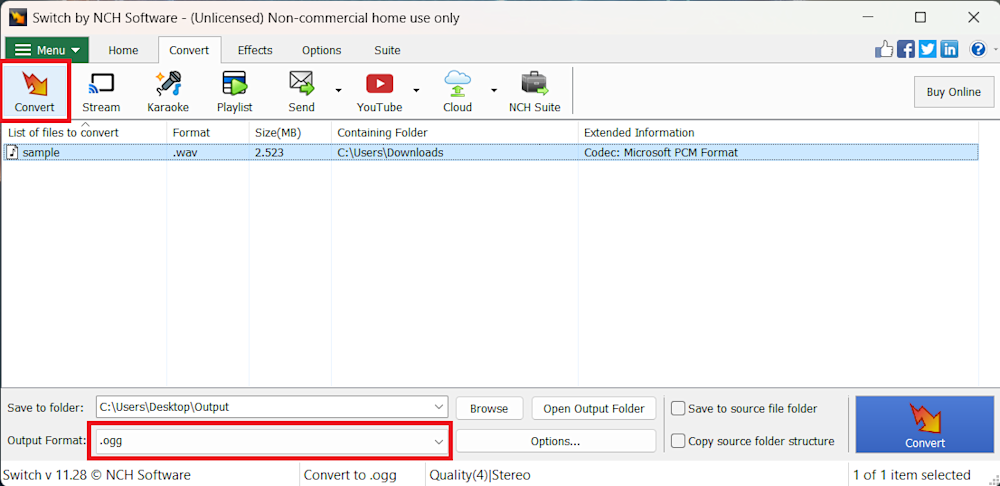The width and height of the screenshot is (1000, 486).
Task: Expand the arrow next to Help icon
Action: coord(994,49)
